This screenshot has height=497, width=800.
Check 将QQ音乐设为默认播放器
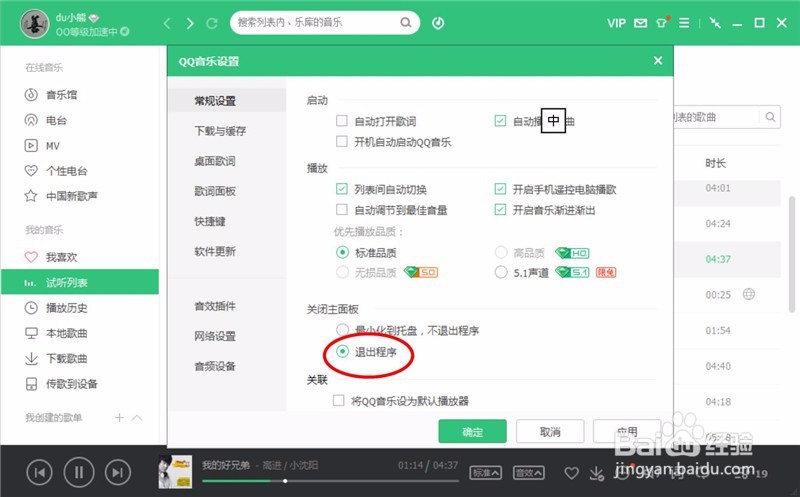[x=338, y=401]
